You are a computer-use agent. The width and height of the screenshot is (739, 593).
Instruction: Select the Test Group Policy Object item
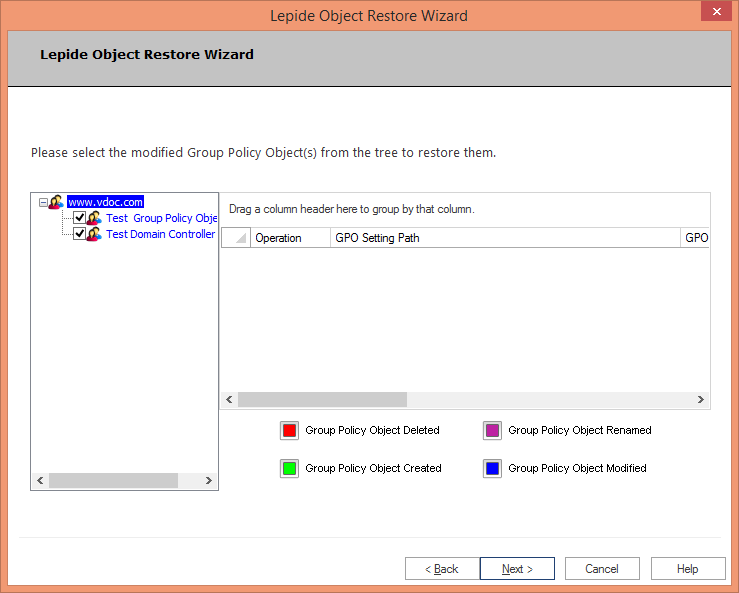tap(161, 218)
